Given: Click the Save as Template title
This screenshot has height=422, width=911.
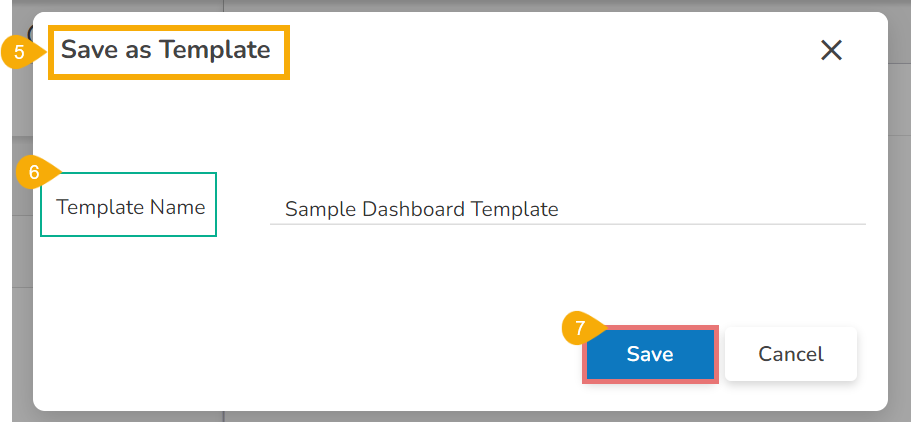Looking at the screenshot, I should pyautogui.click(x=166, y=50).
